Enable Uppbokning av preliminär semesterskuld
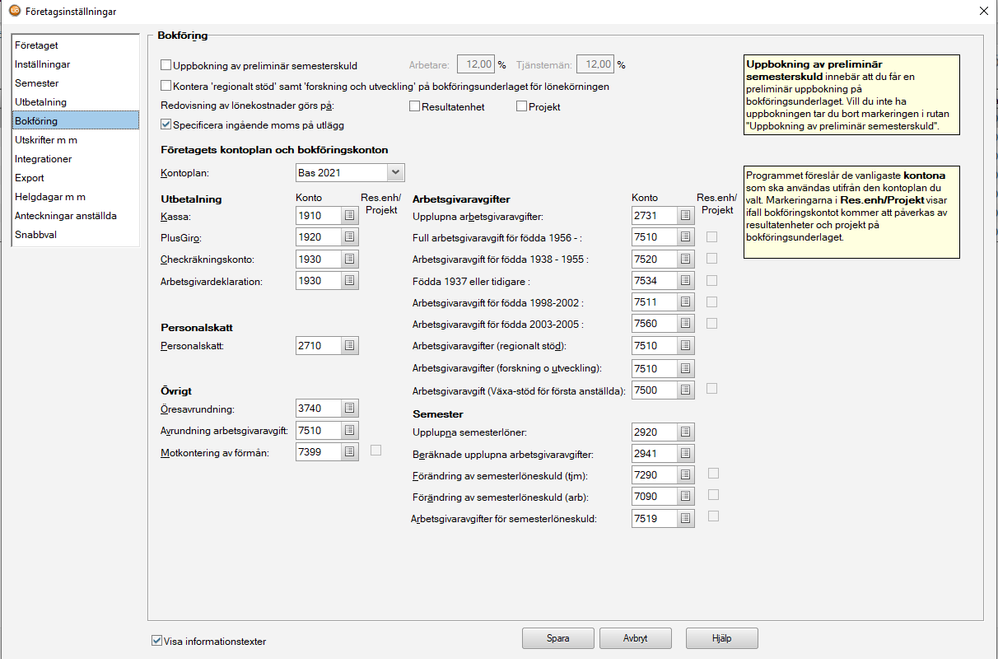Viewport: 998px width, 659px height. 166,65
